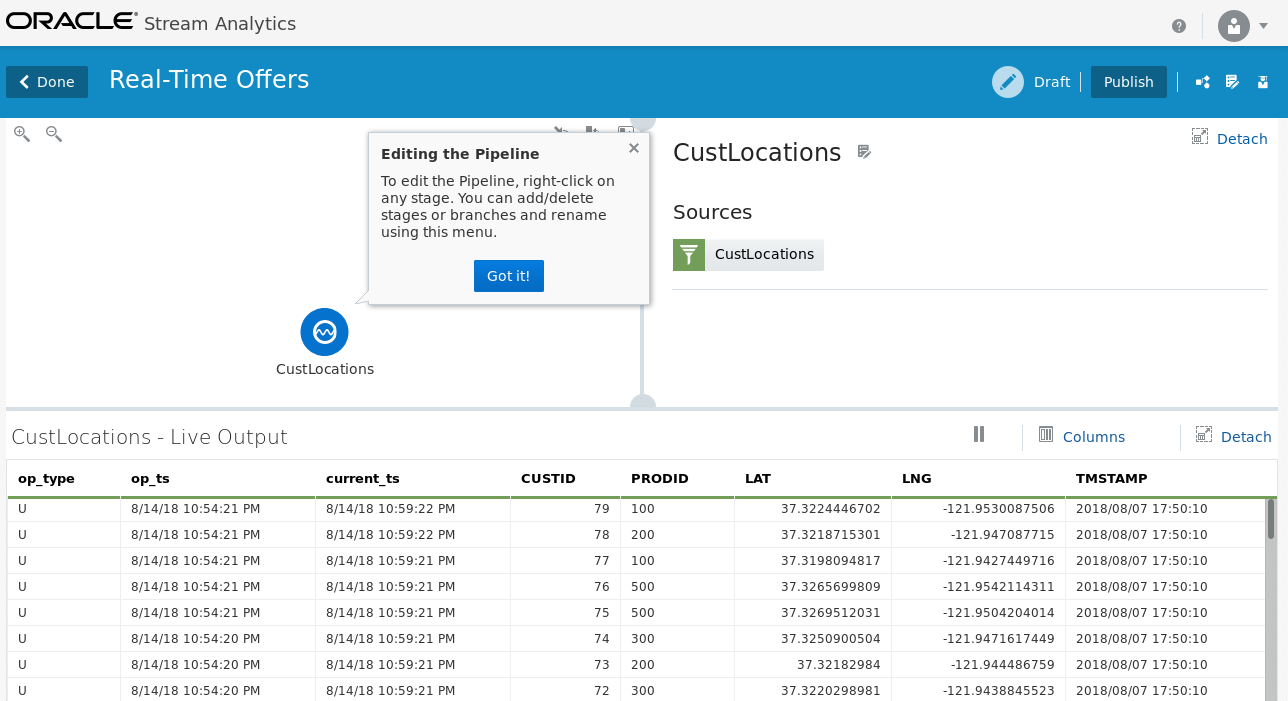Zoom out of the pipeline canvas
Image resolution: width=1288 pixels, height=701 pixels.
[54, 134]
